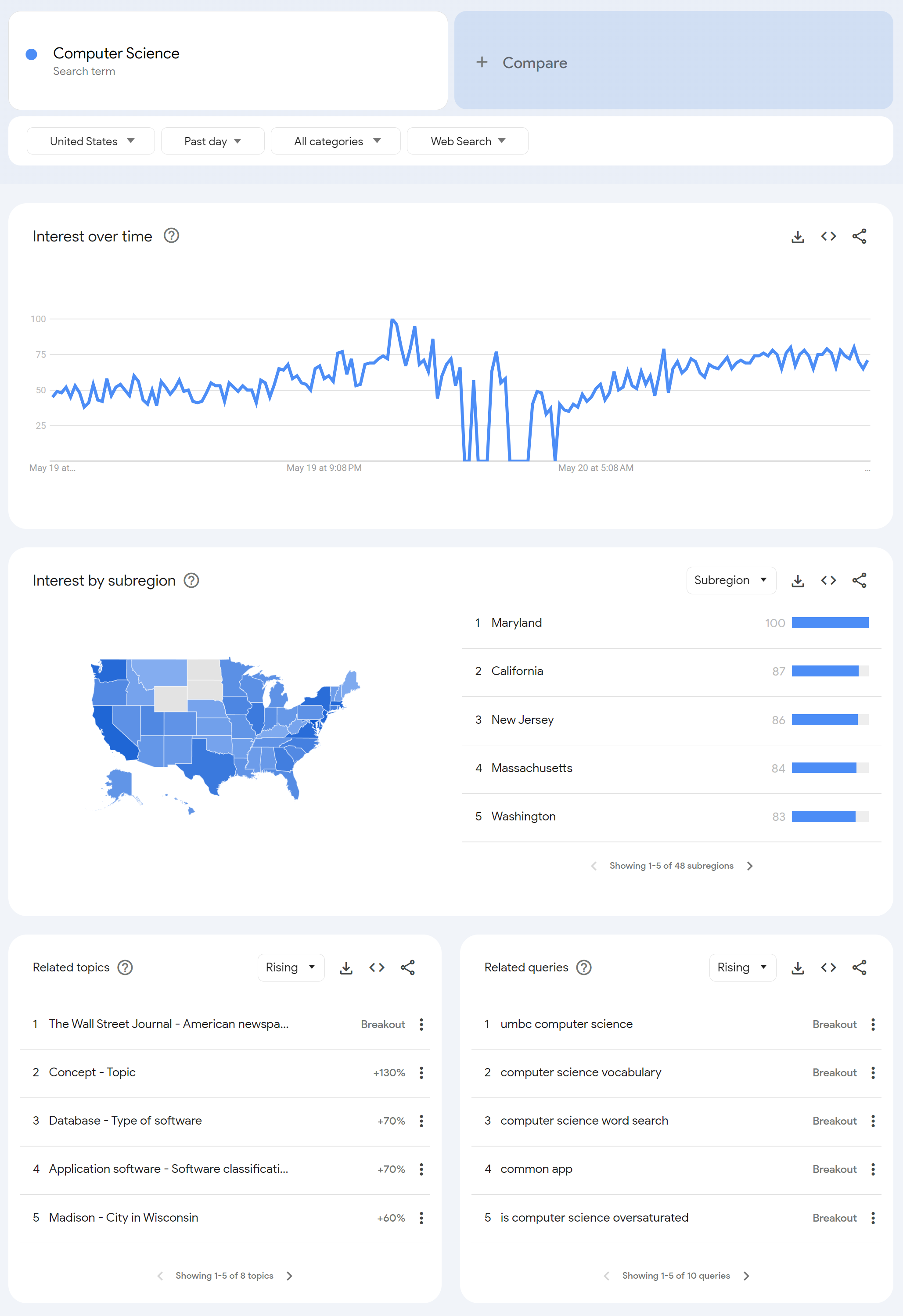Click the embed code icon for Interest over time
903x1316 pixels.
pyautogui.click(x=828, y=236)
